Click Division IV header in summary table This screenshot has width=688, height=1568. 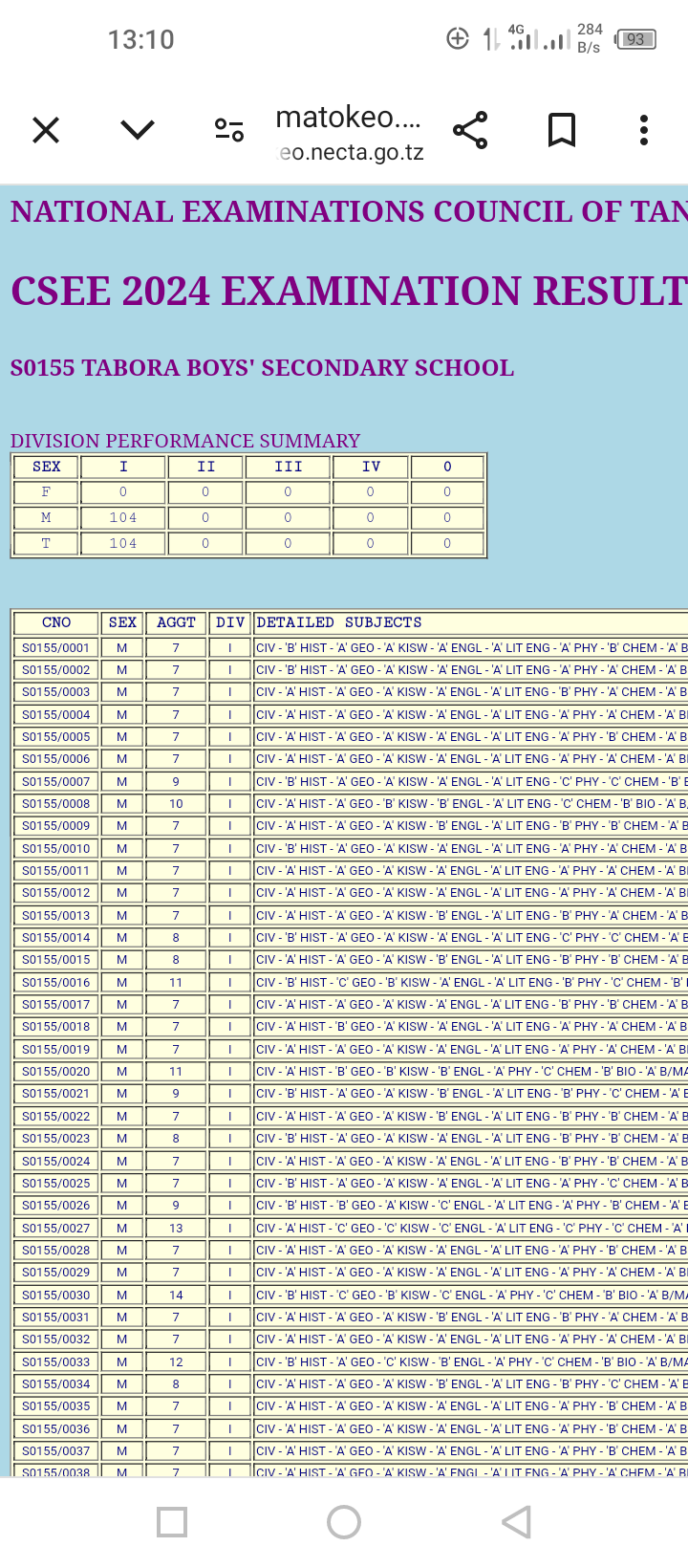[371, 467]
